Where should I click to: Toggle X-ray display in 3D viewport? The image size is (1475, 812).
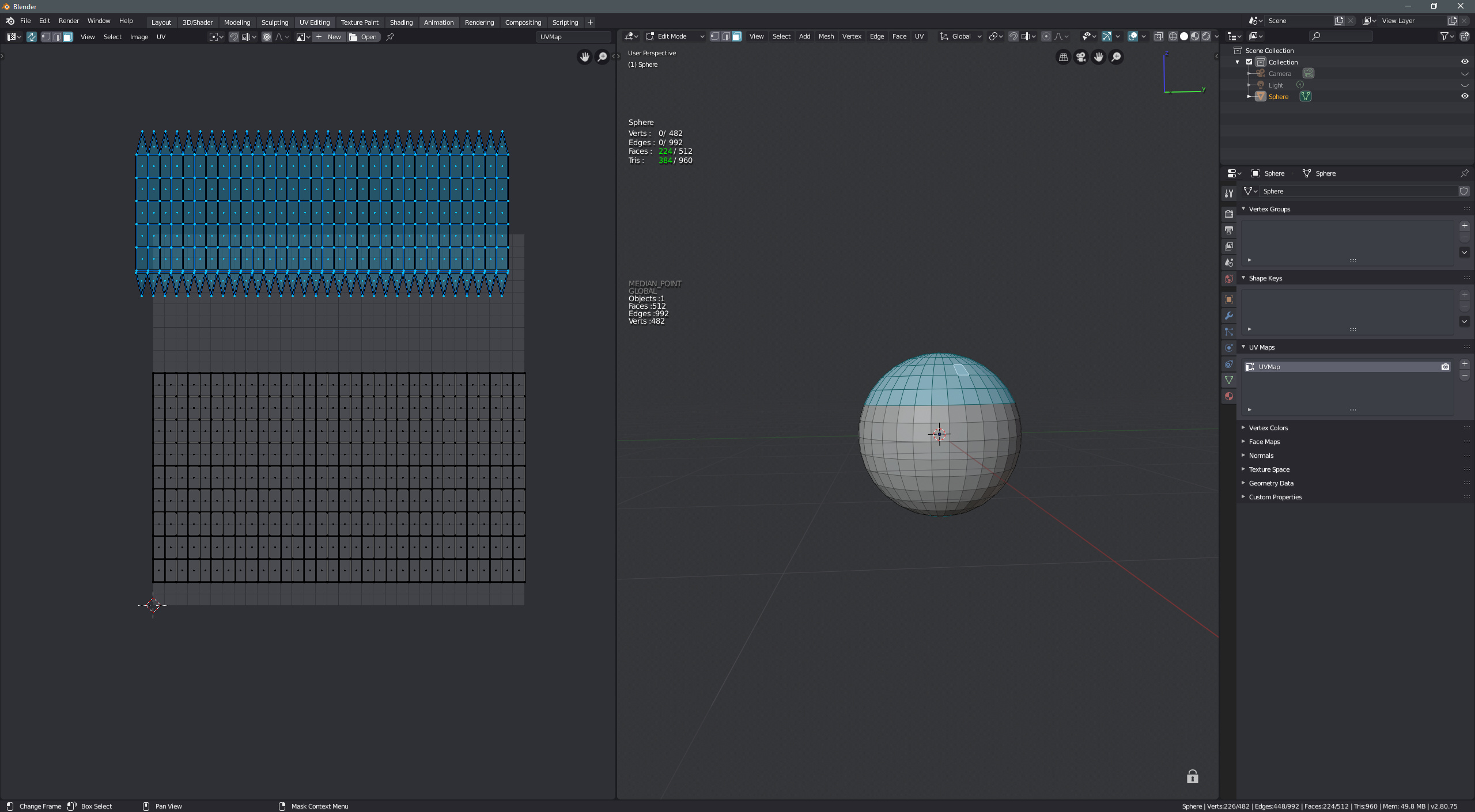(1158, 36)
